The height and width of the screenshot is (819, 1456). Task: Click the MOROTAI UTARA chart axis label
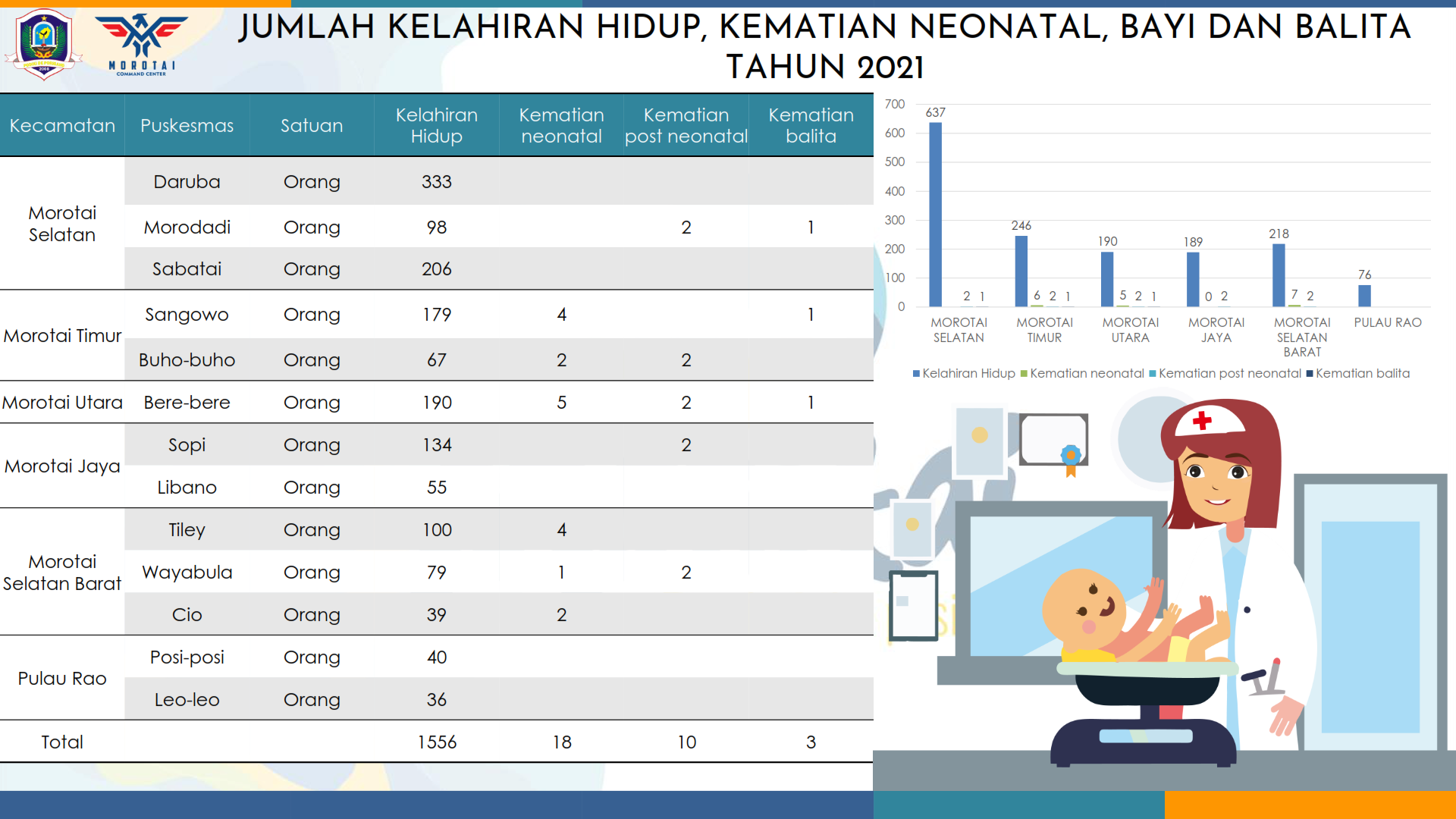tap(1131, 330)
